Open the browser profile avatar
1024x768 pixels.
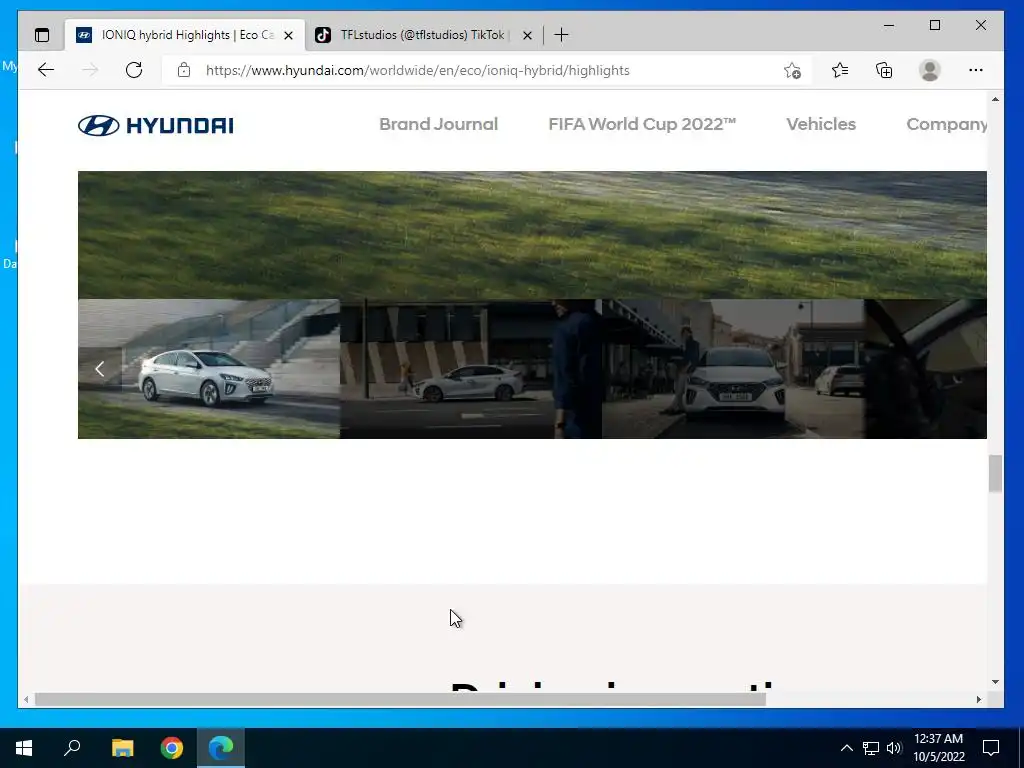(929, 70)
